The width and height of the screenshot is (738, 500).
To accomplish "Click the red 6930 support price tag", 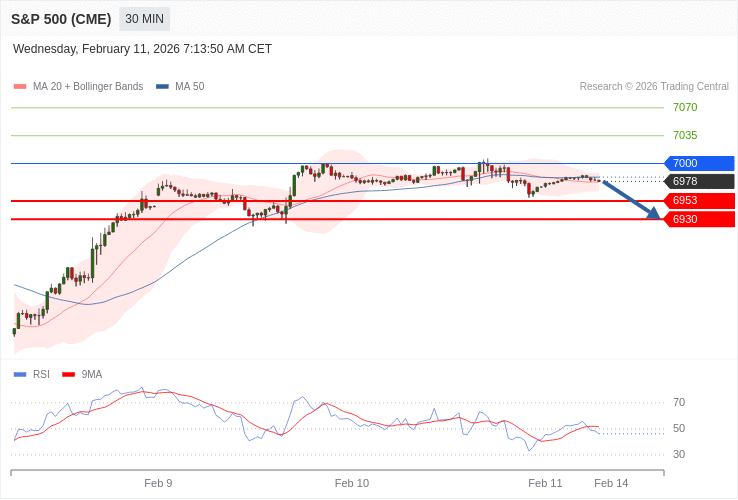I will coord(699,219).
